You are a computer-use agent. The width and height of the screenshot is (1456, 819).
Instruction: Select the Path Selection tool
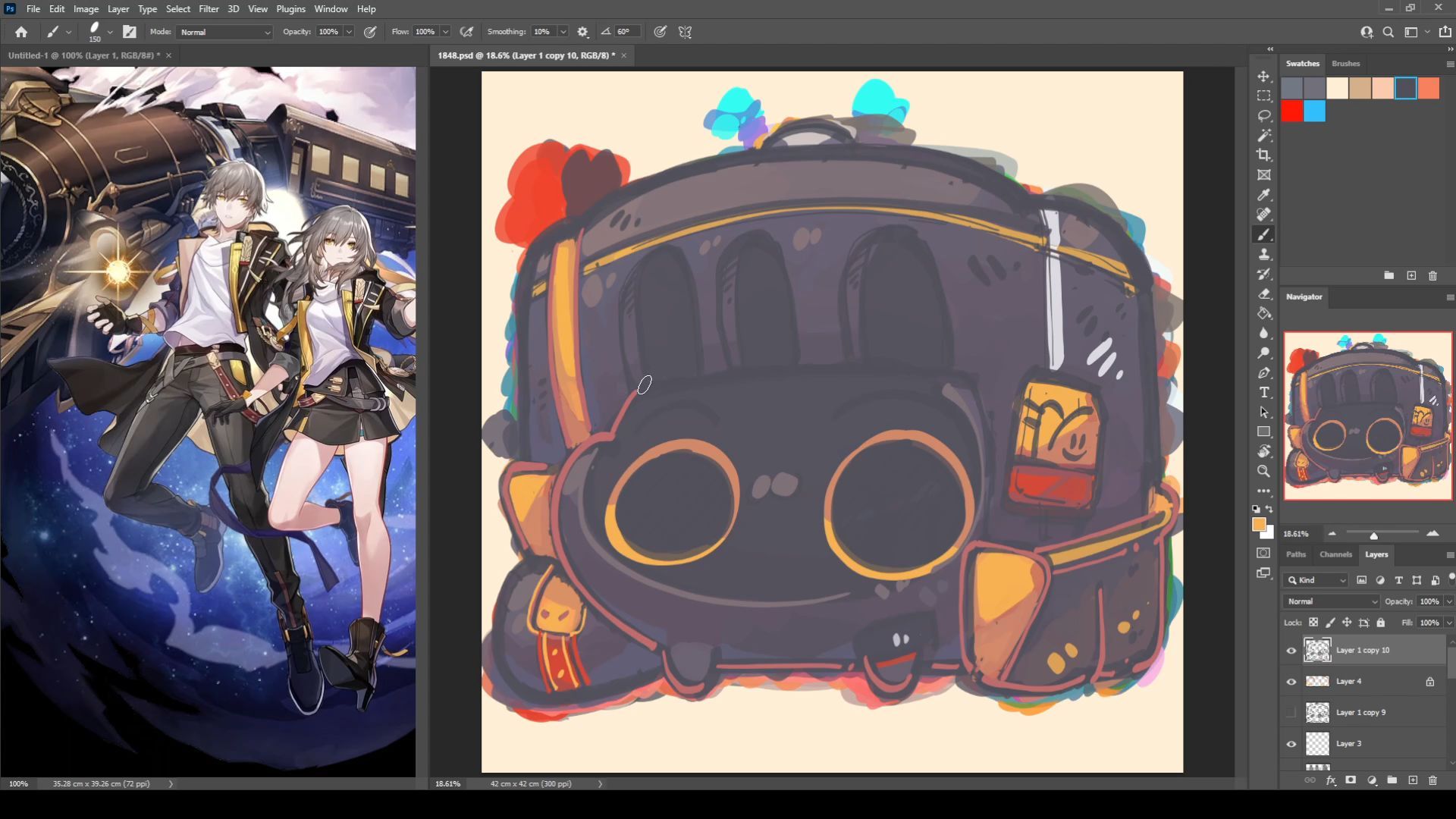click(x=1263, y=413)
